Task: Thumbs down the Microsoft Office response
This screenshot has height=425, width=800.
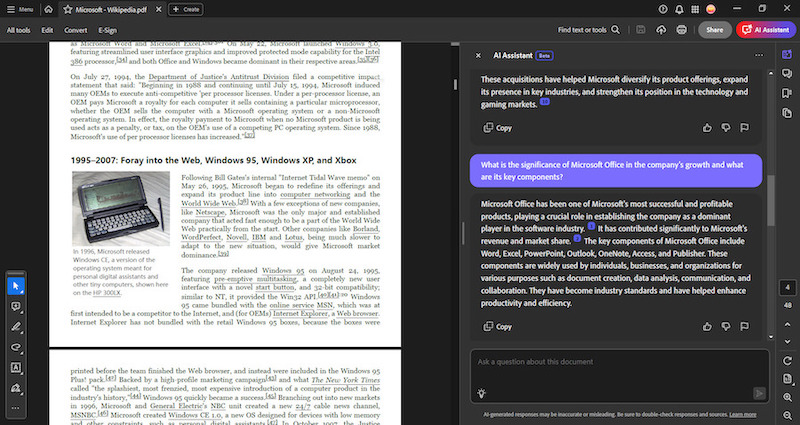Action: pyautogui.click(x=726, y=326)
